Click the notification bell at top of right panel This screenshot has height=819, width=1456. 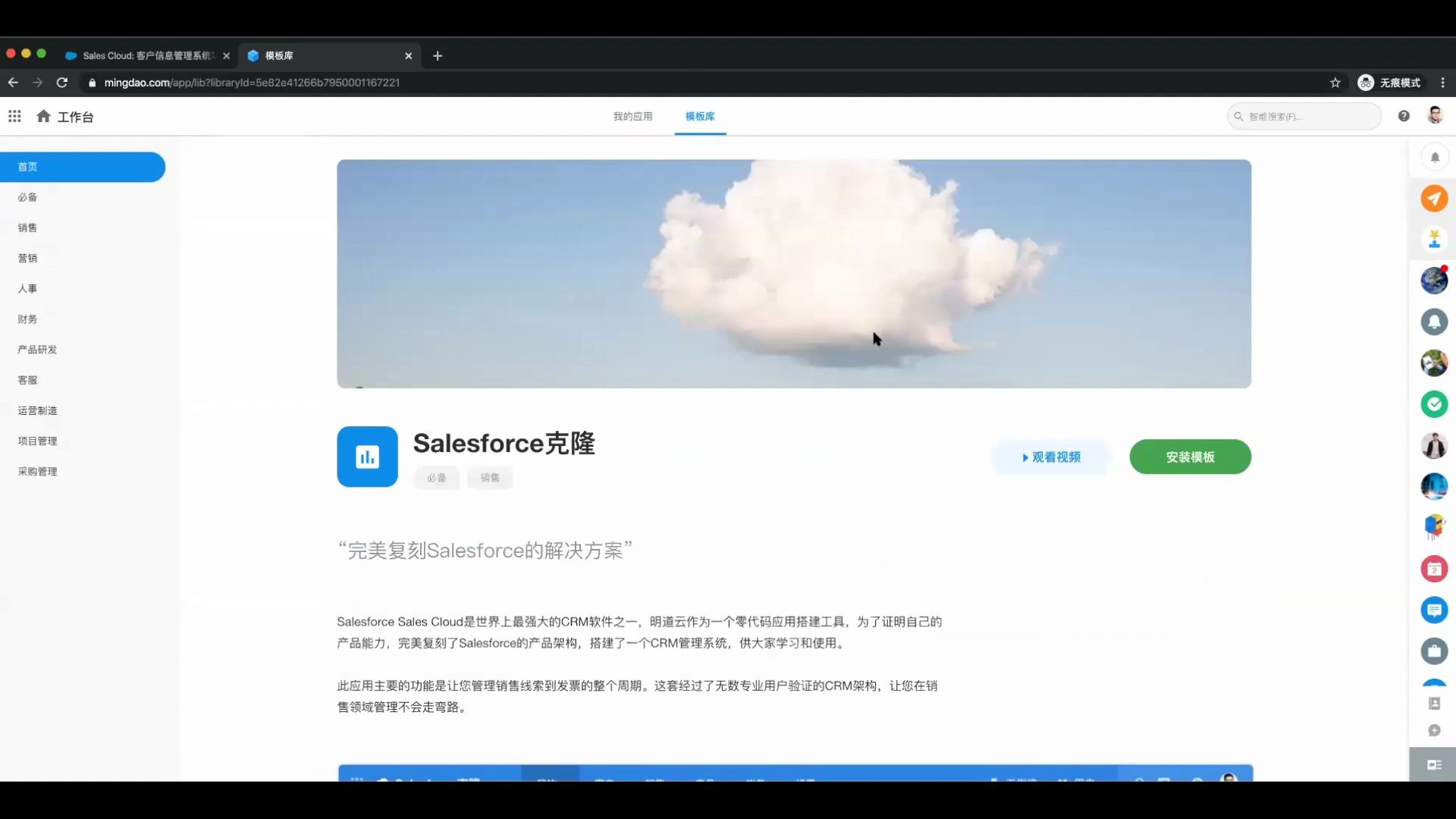(x=1434, y=158)
